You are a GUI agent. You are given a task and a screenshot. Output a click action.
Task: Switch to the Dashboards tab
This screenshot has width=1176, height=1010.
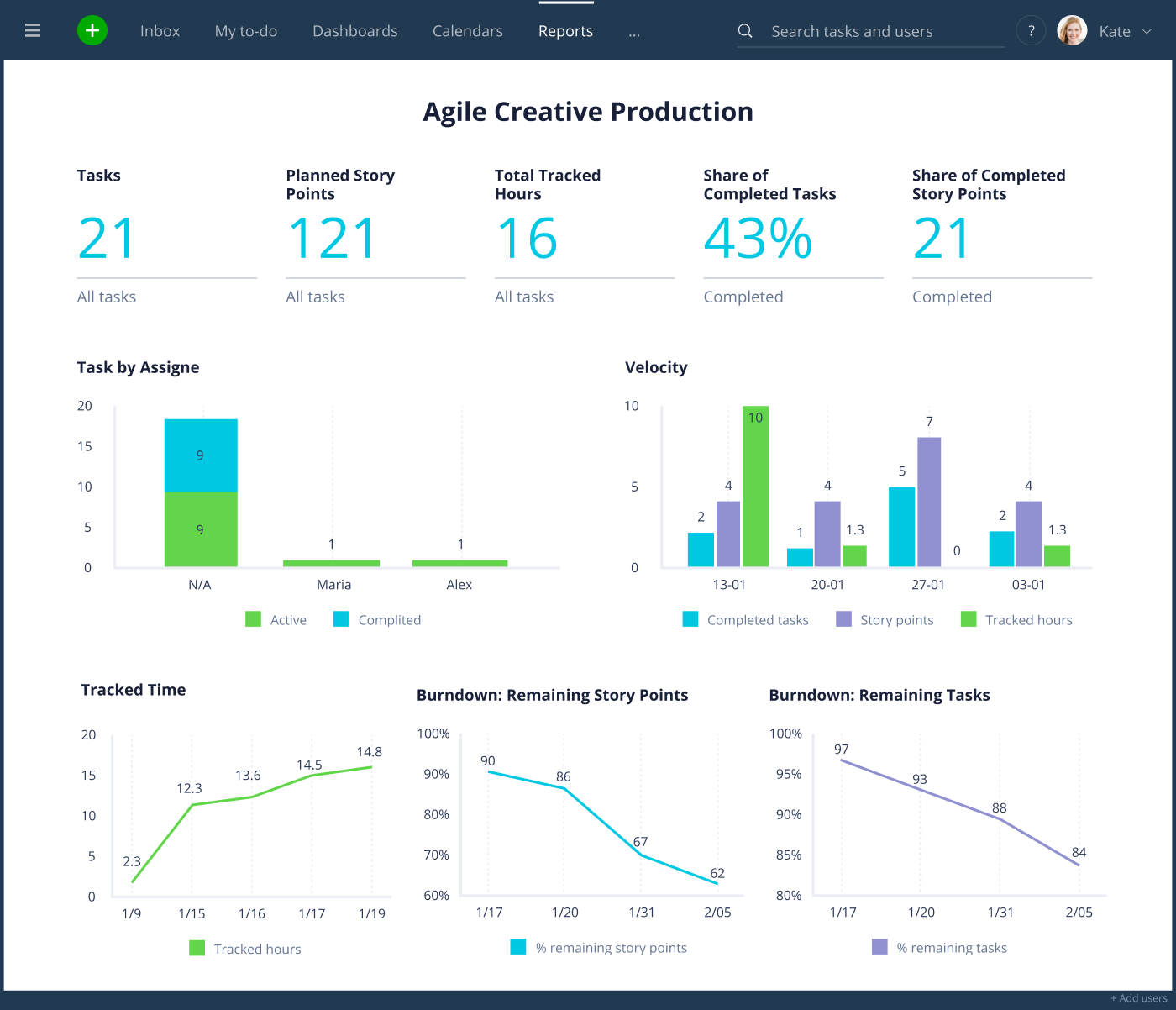coord(355,31)
